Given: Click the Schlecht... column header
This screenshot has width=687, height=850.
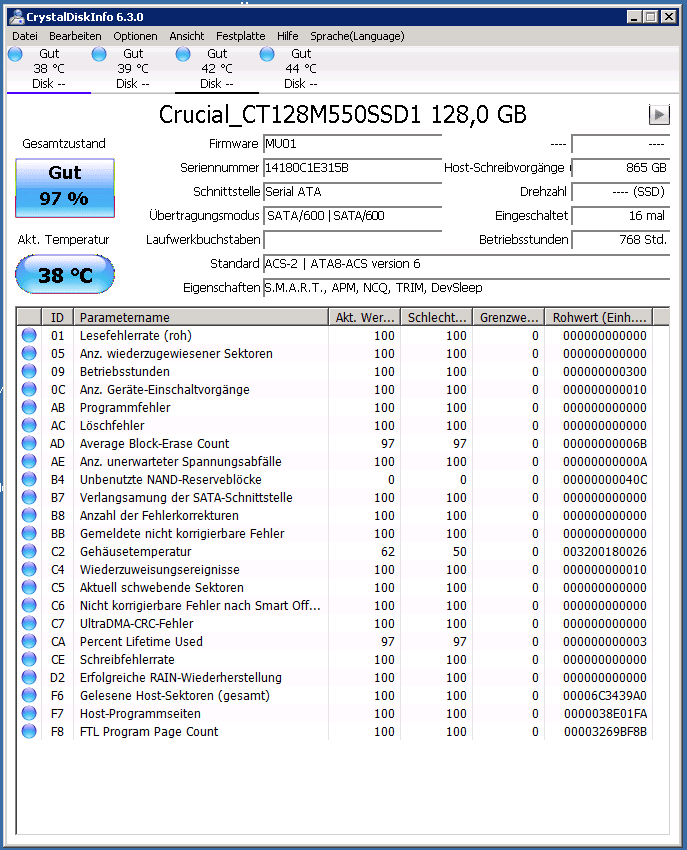Looking at the screenshot, I should pyautogui.click(x=436, y=317).
